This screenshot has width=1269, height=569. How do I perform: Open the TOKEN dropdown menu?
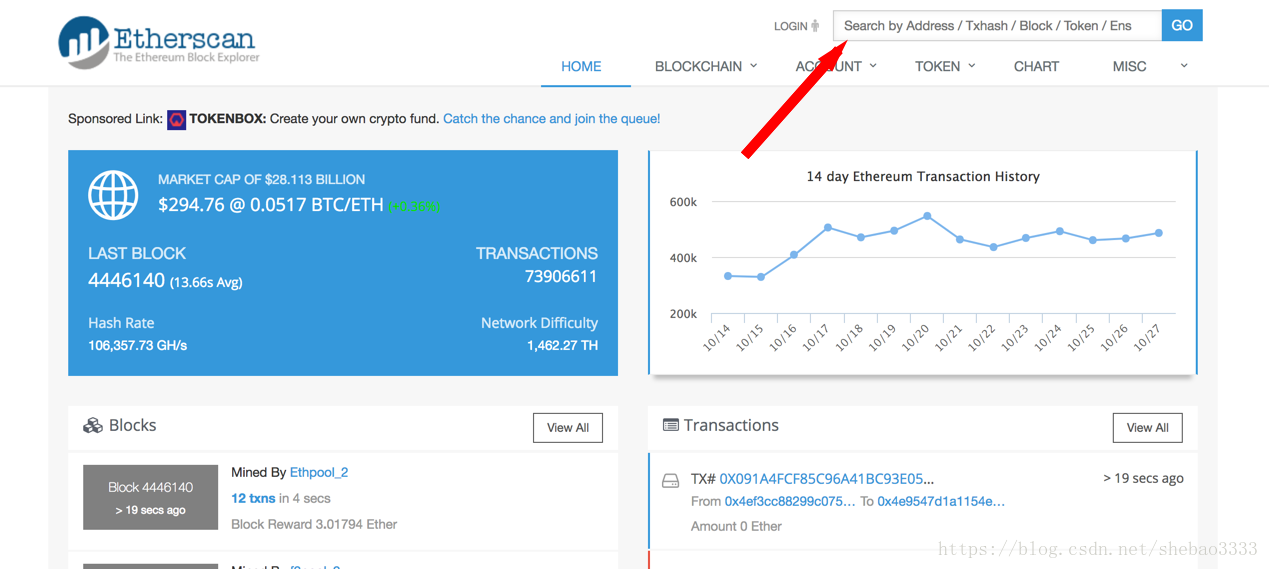(945, 66)
